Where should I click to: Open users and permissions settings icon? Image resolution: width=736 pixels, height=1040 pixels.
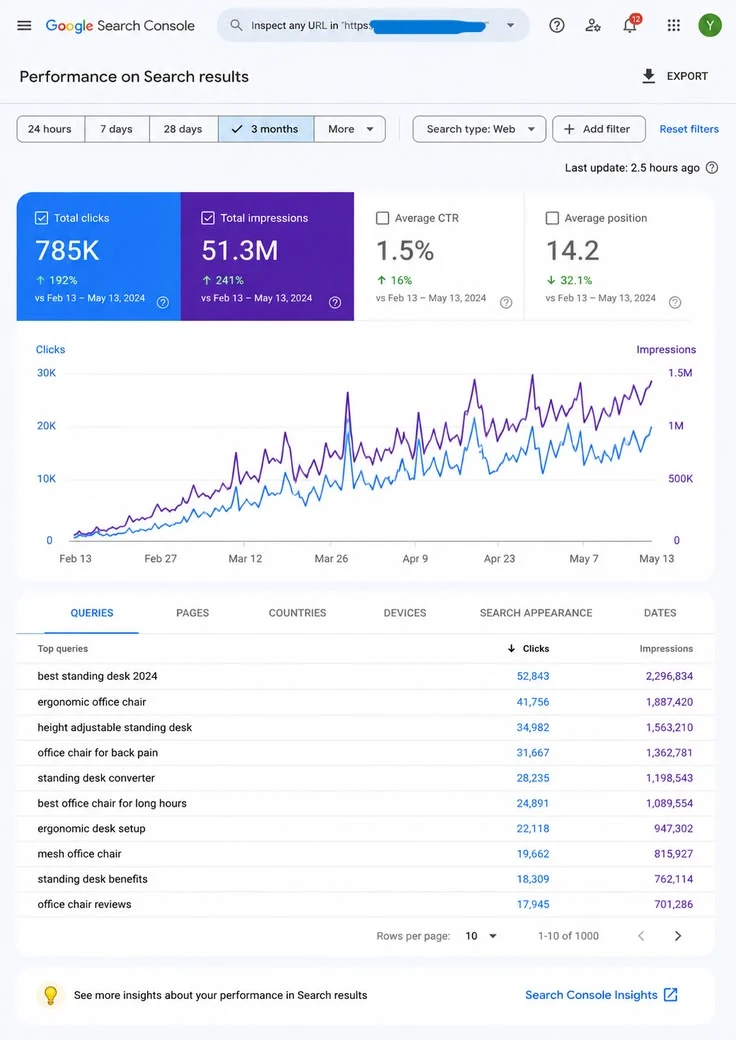pos(593,25)
